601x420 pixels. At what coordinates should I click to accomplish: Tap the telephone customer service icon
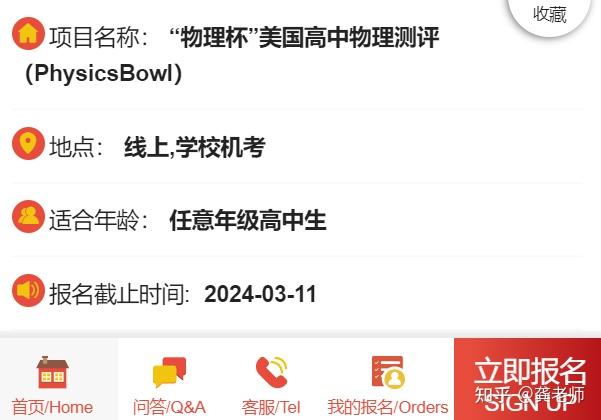(x=271, y=372)
